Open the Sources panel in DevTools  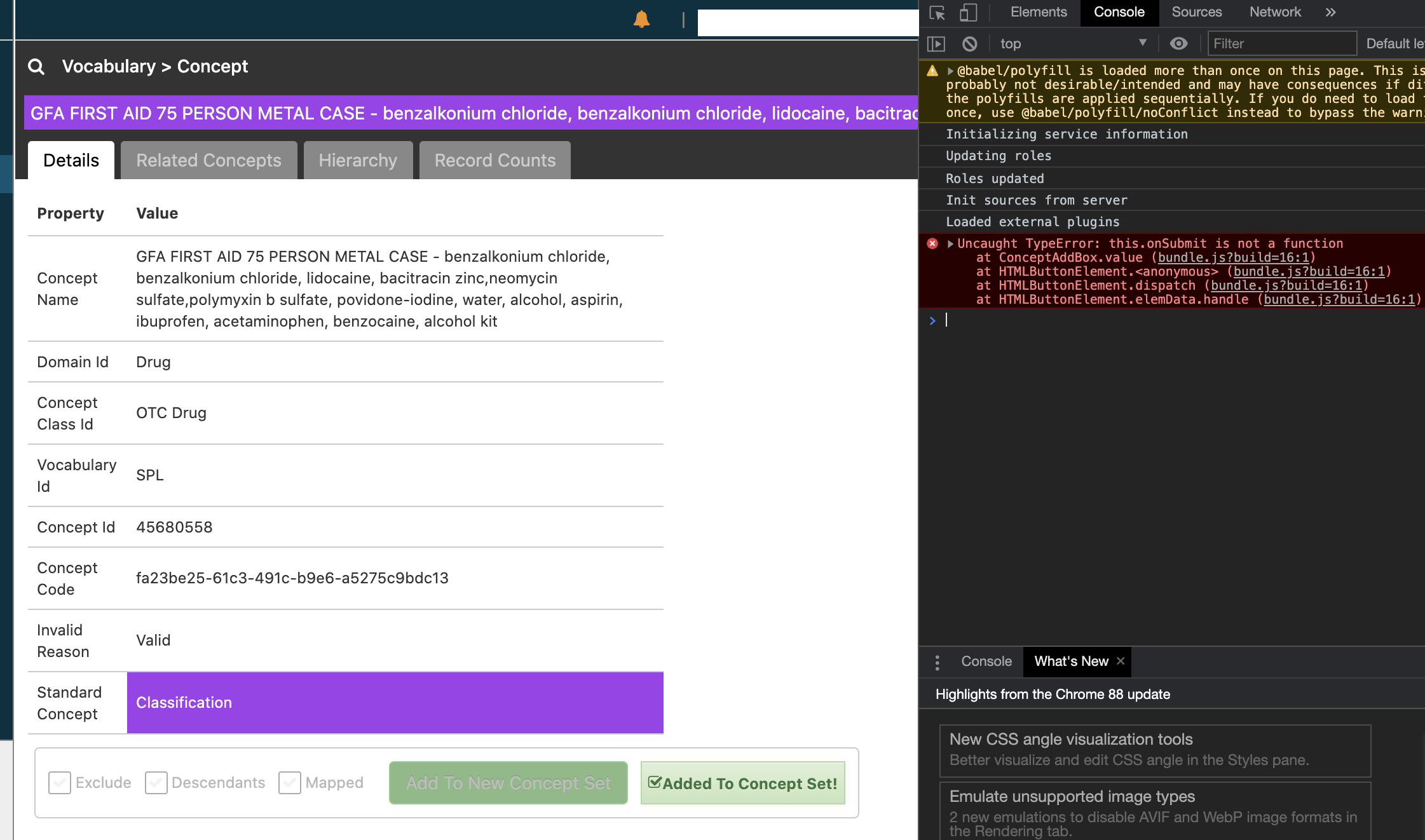pos(1196,12)
